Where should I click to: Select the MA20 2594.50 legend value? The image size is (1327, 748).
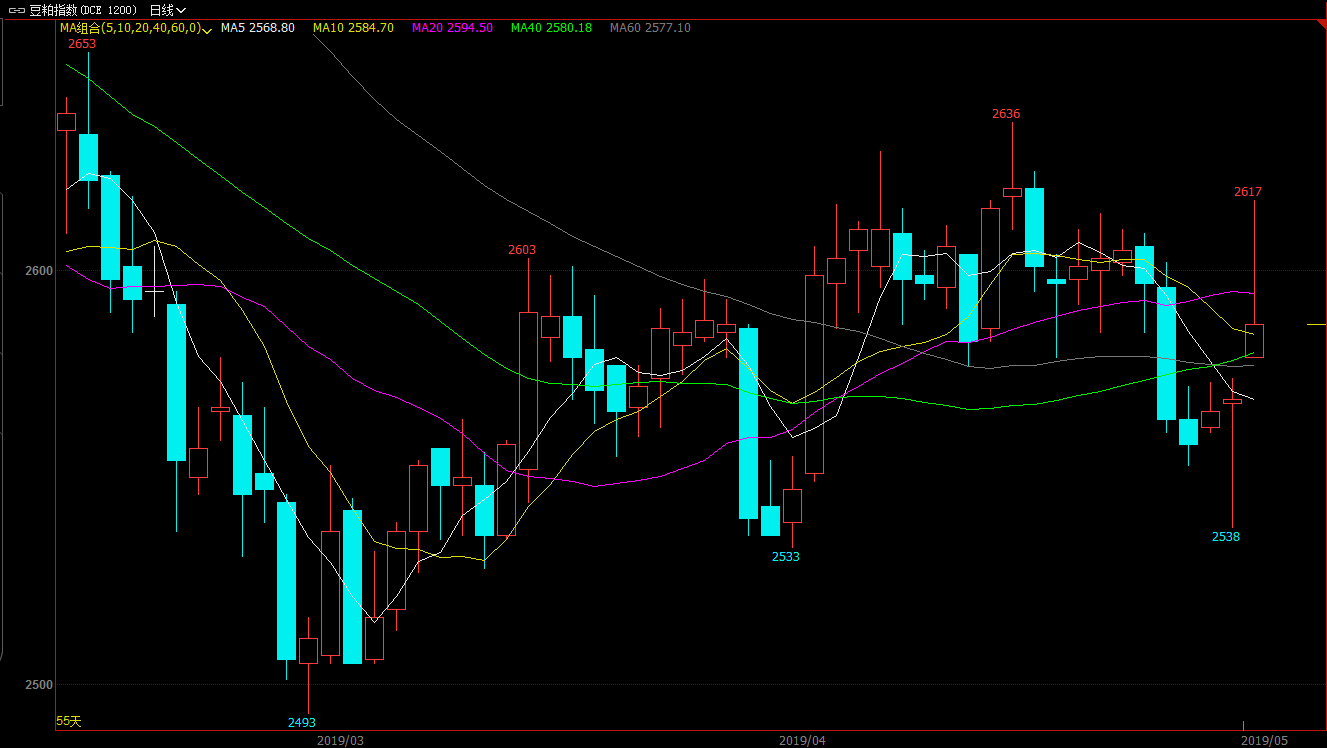tap(452, 28)
